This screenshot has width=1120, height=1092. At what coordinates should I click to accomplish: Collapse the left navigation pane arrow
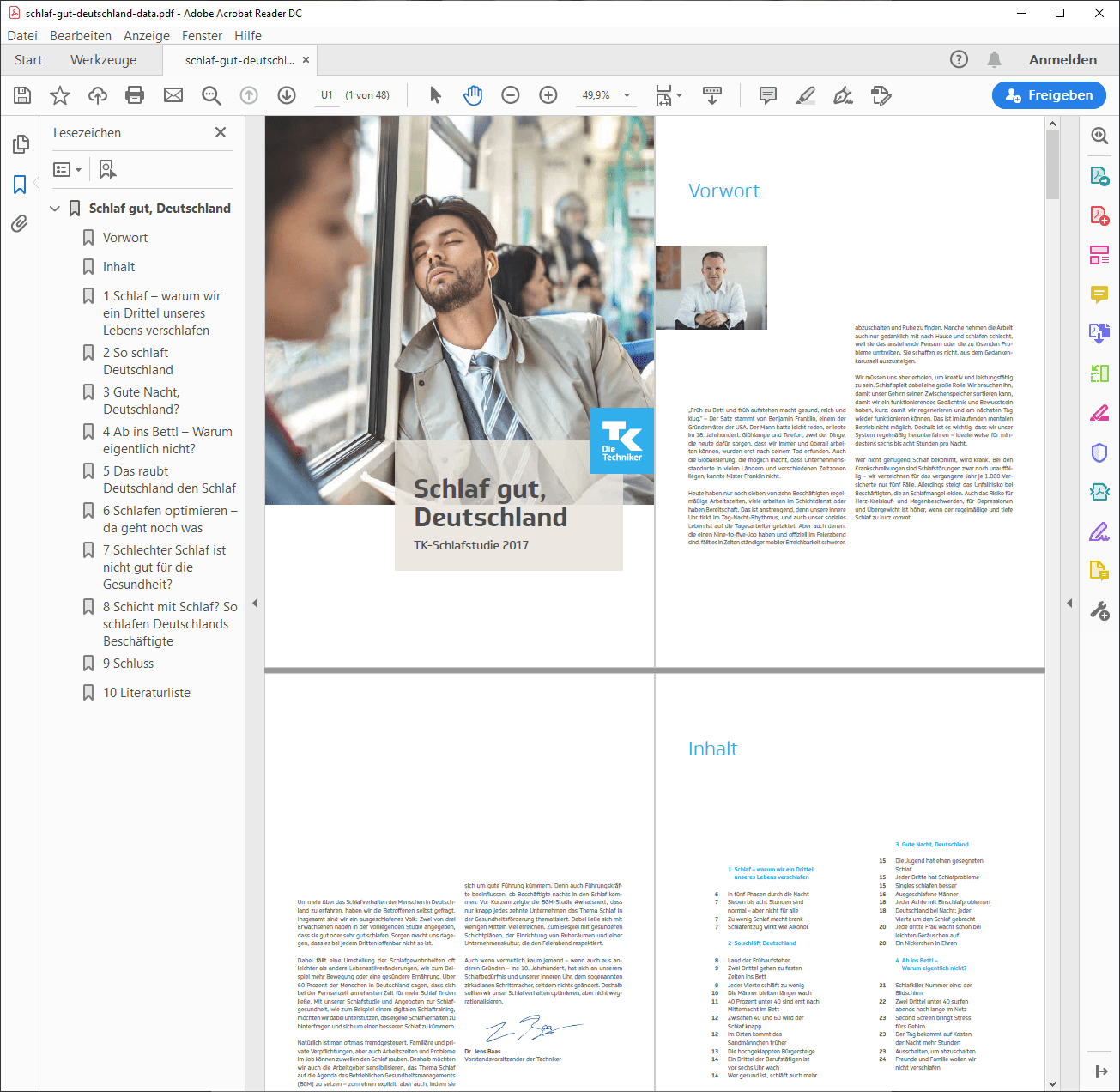tap(255, 604)
